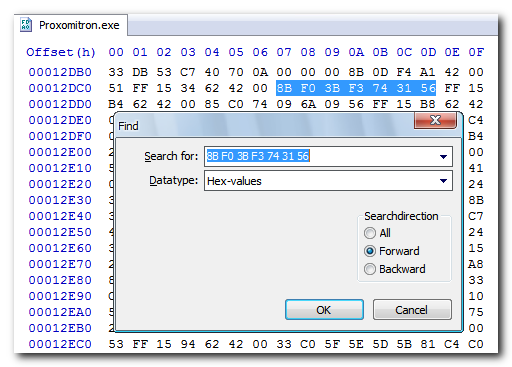
Task: Click the offset 00012E90 row label
Action: 60,296
